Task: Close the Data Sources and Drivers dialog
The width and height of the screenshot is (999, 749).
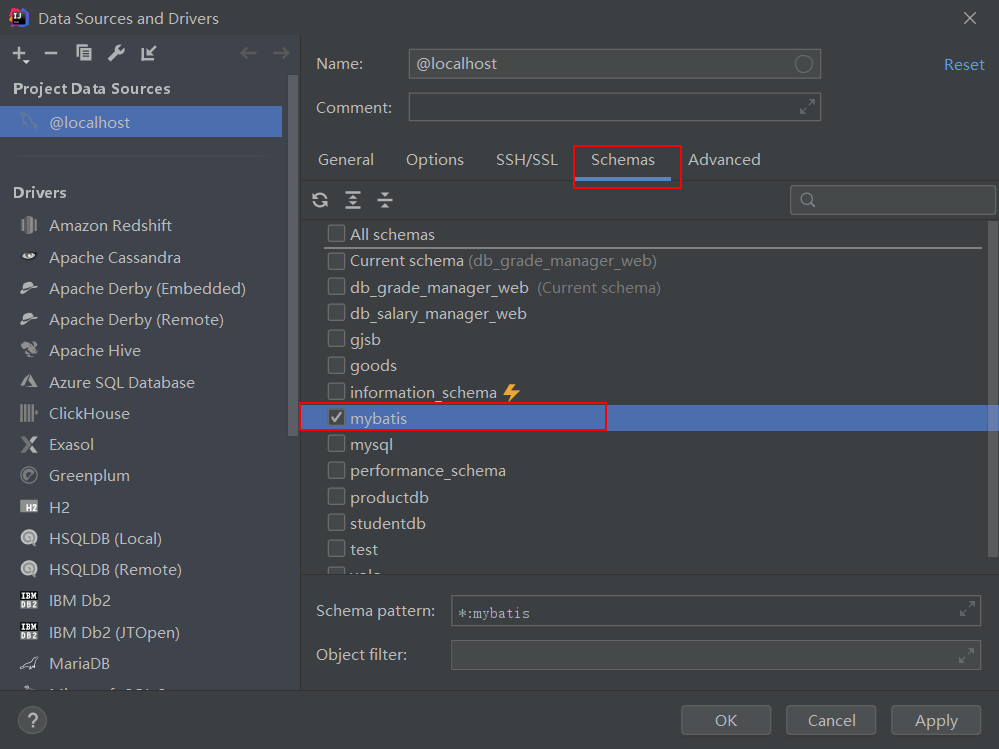Action: pos(970,18)
